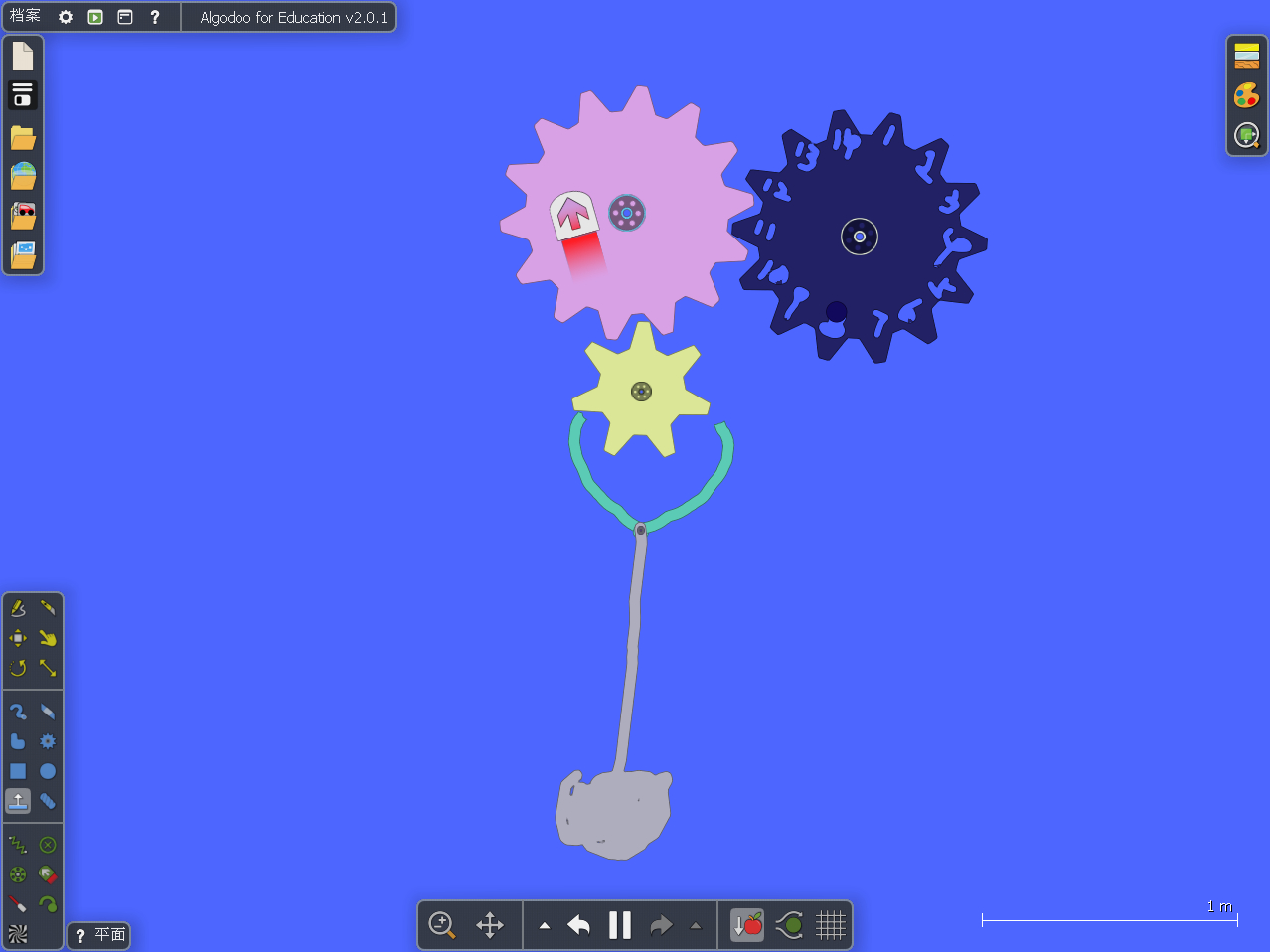Screen dimensions: 1270x952
Task: Open the 档案 file menu
Action: 26,17
